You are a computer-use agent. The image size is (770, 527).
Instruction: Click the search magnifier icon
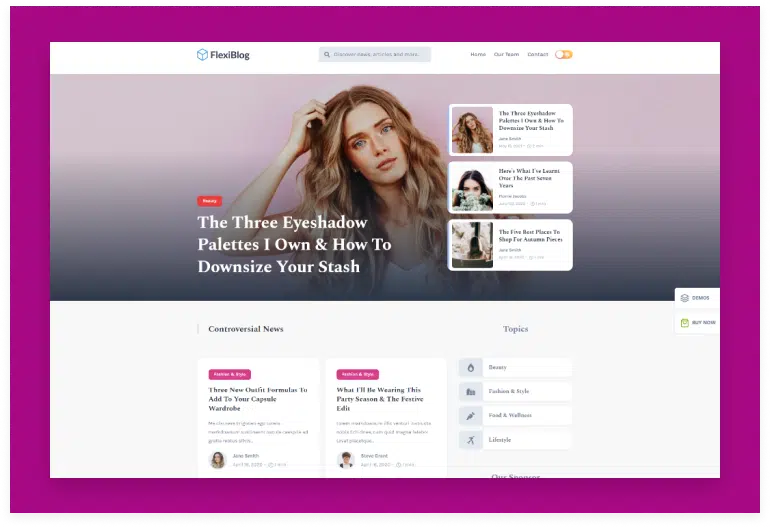pyautogui.click(x=327, y=55)
